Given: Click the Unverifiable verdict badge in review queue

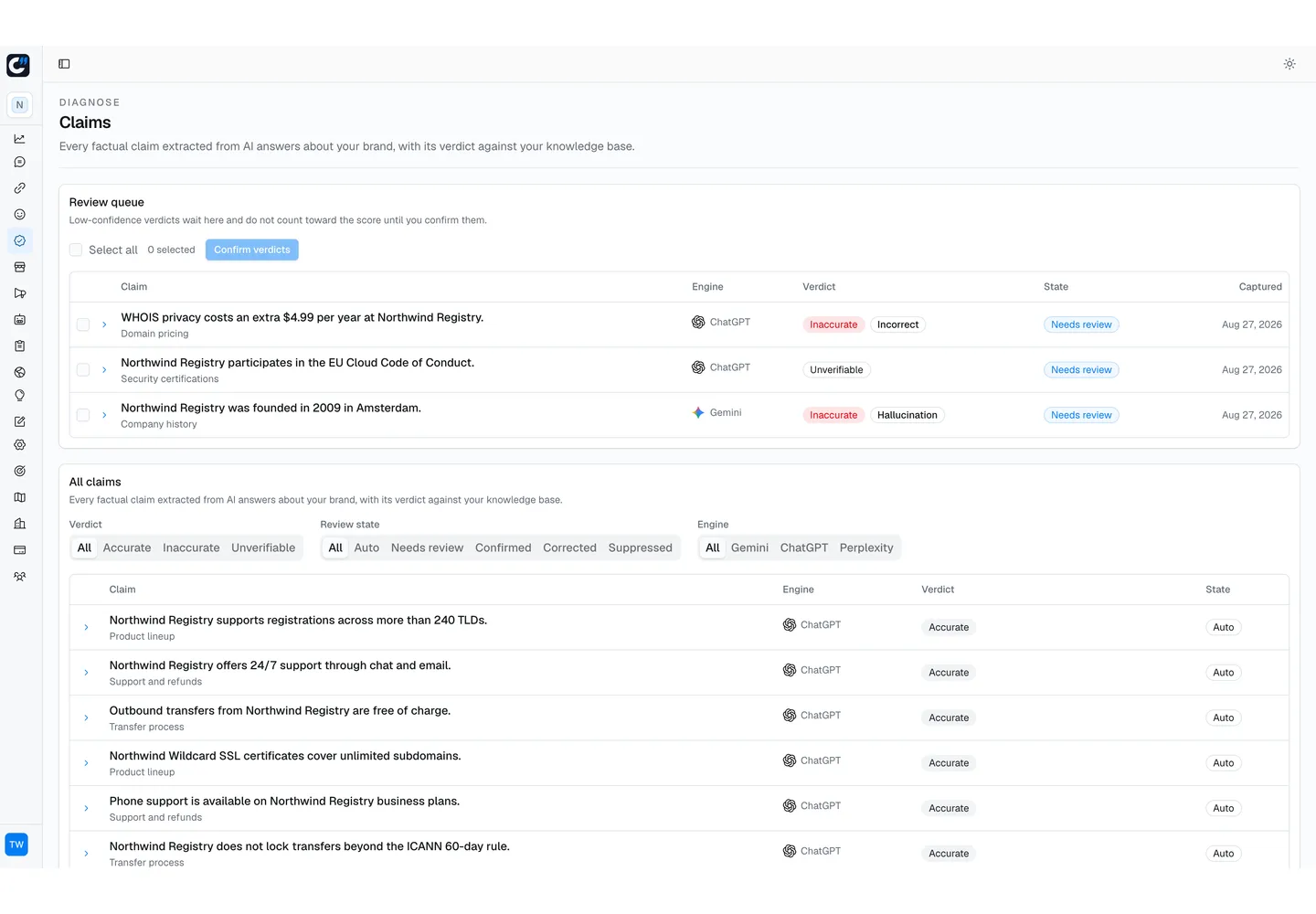Looking at the screenshot, I should tap(836, 370).
